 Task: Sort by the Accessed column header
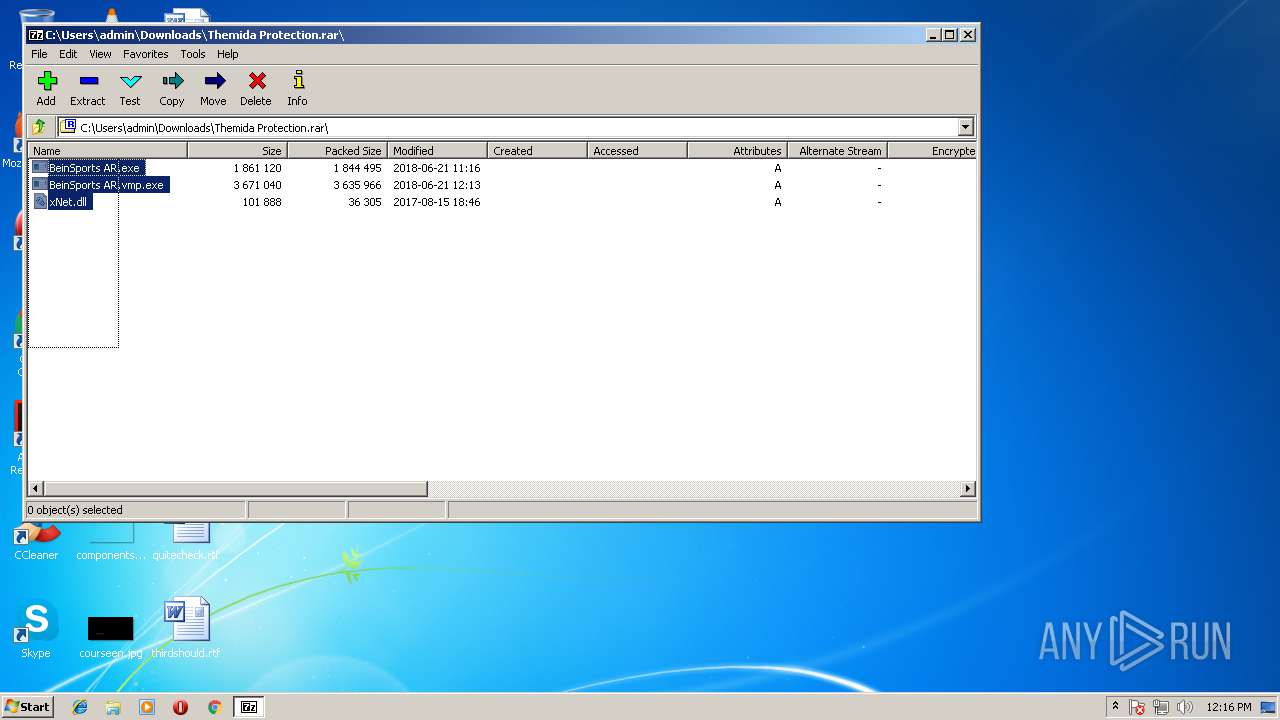pos(638,151)
